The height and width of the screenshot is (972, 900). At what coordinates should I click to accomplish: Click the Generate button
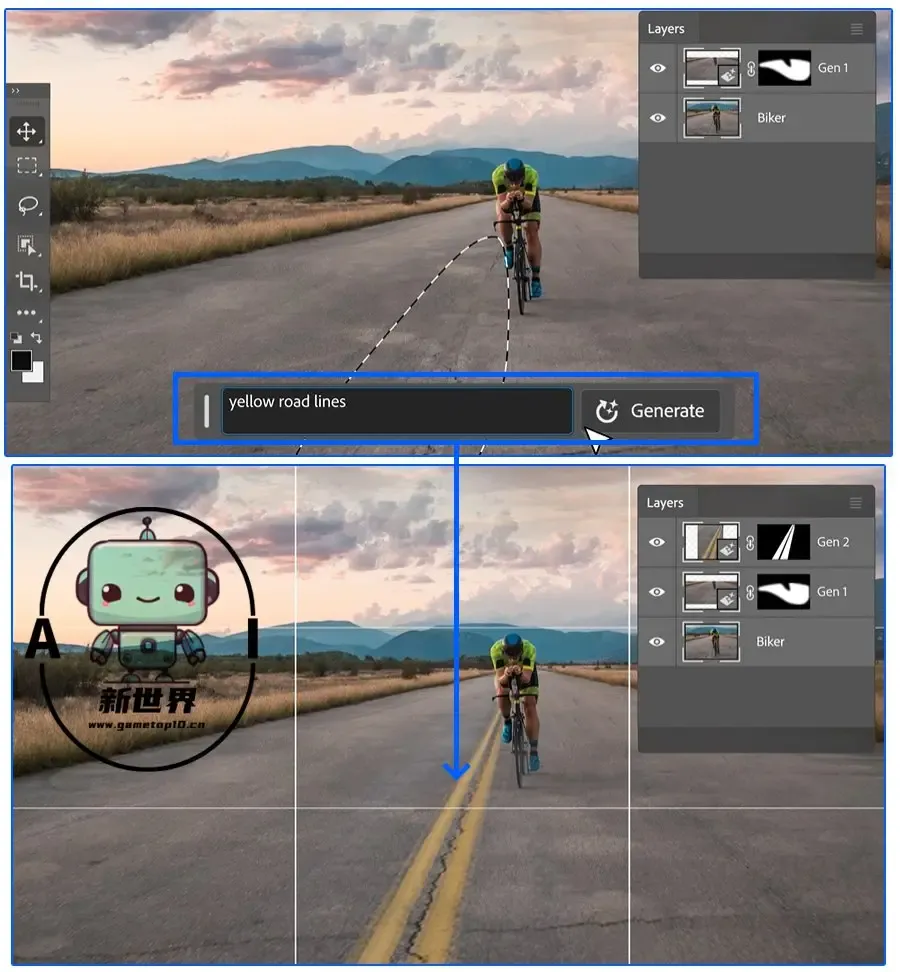[x=650, y=410]
